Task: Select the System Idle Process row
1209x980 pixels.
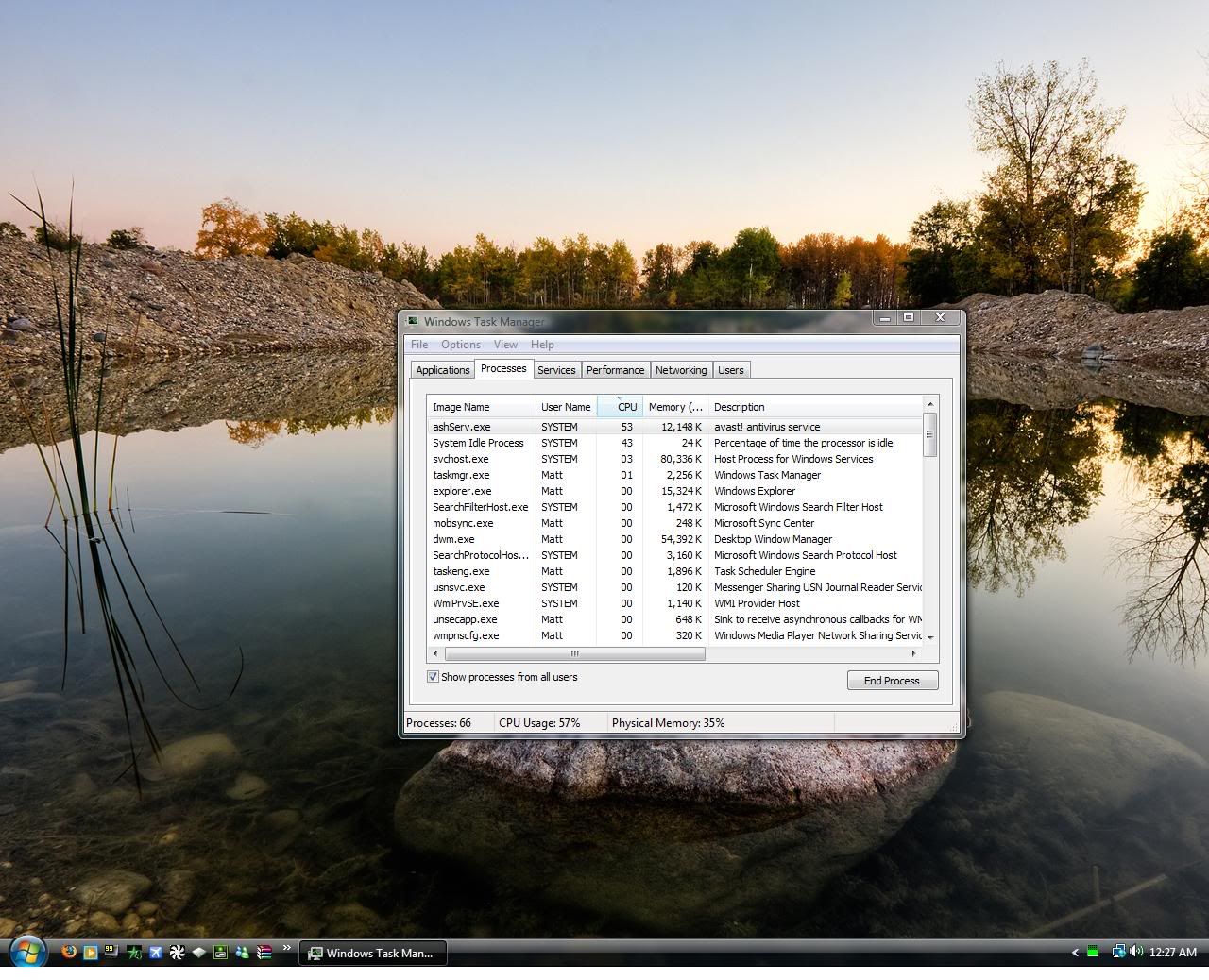Action: point(674,443)
